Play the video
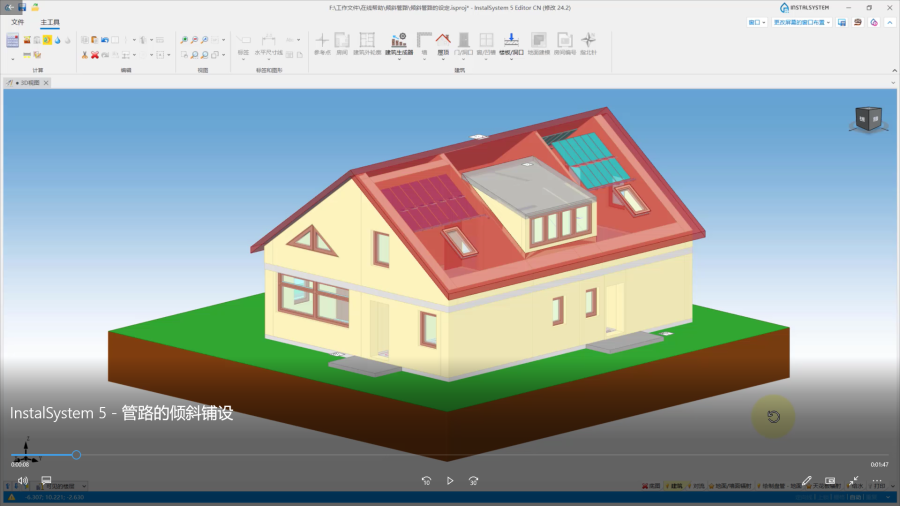This screenshot has height=506, width=900. click(x=450, y=481)
